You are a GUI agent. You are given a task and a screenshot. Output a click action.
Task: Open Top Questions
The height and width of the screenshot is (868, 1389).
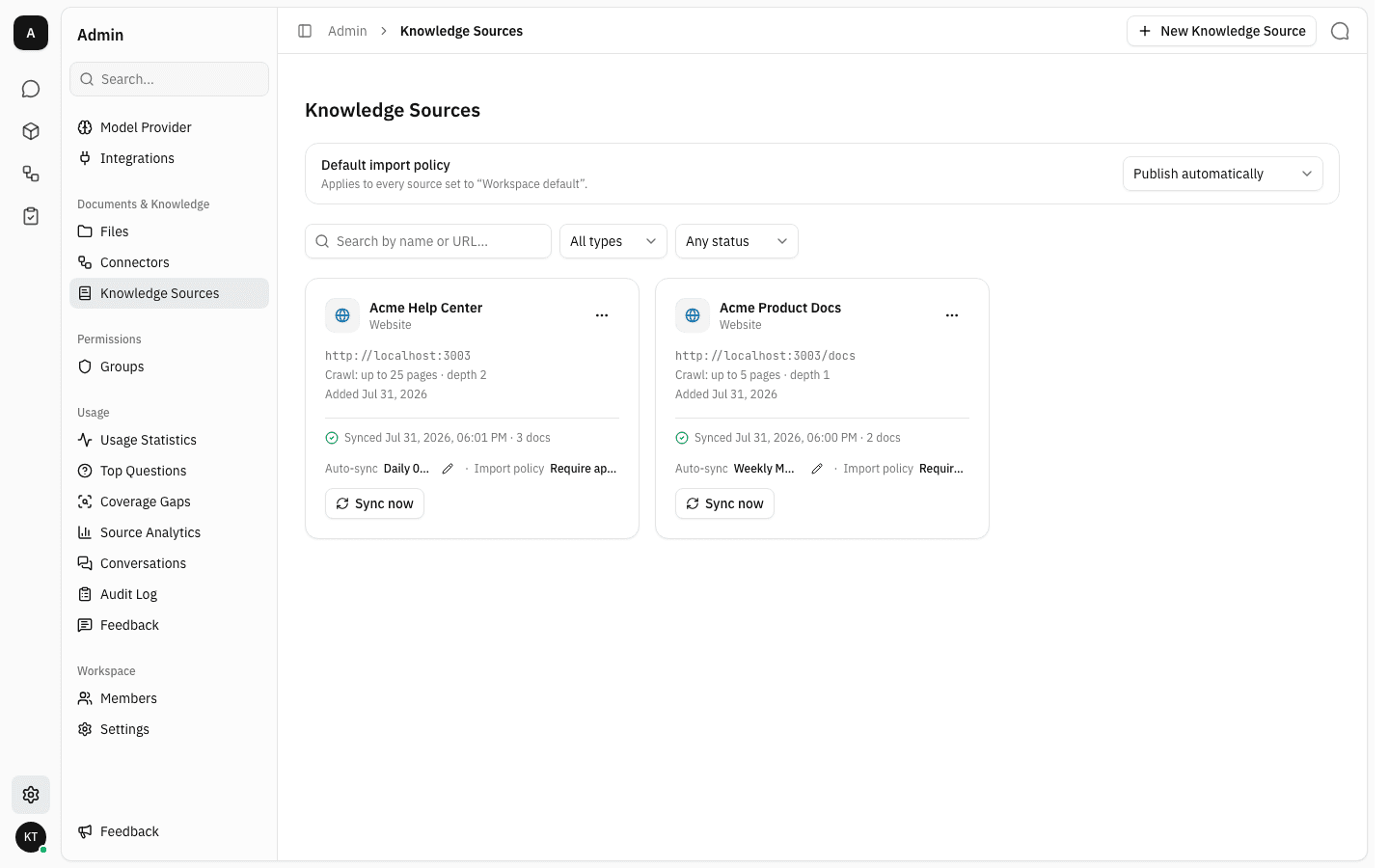pyautogui.click(x=169, y=471)
